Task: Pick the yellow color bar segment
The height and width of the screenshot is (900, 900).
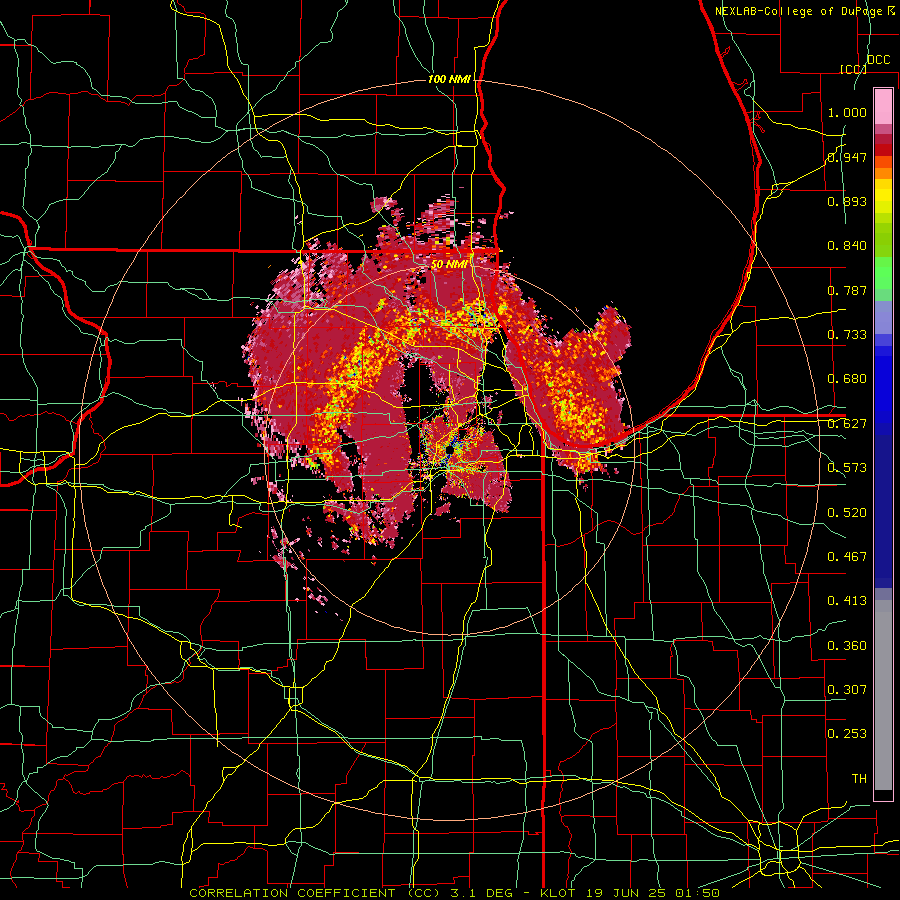Action: (883, 196)
